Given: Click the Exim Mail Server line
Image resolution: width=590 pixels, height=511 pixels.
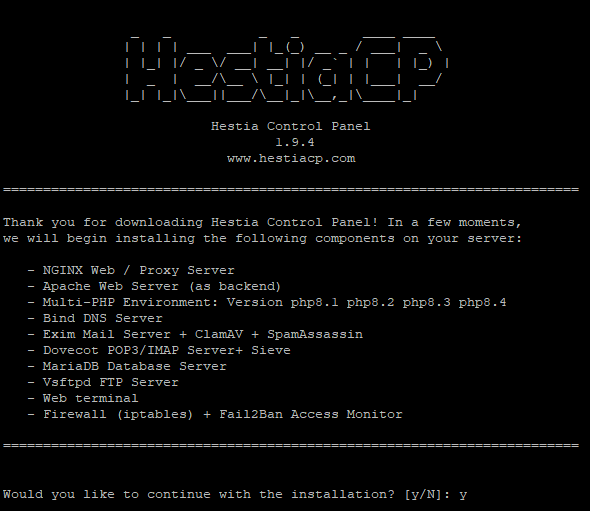Looking at the screenshot, I should 195,334.
